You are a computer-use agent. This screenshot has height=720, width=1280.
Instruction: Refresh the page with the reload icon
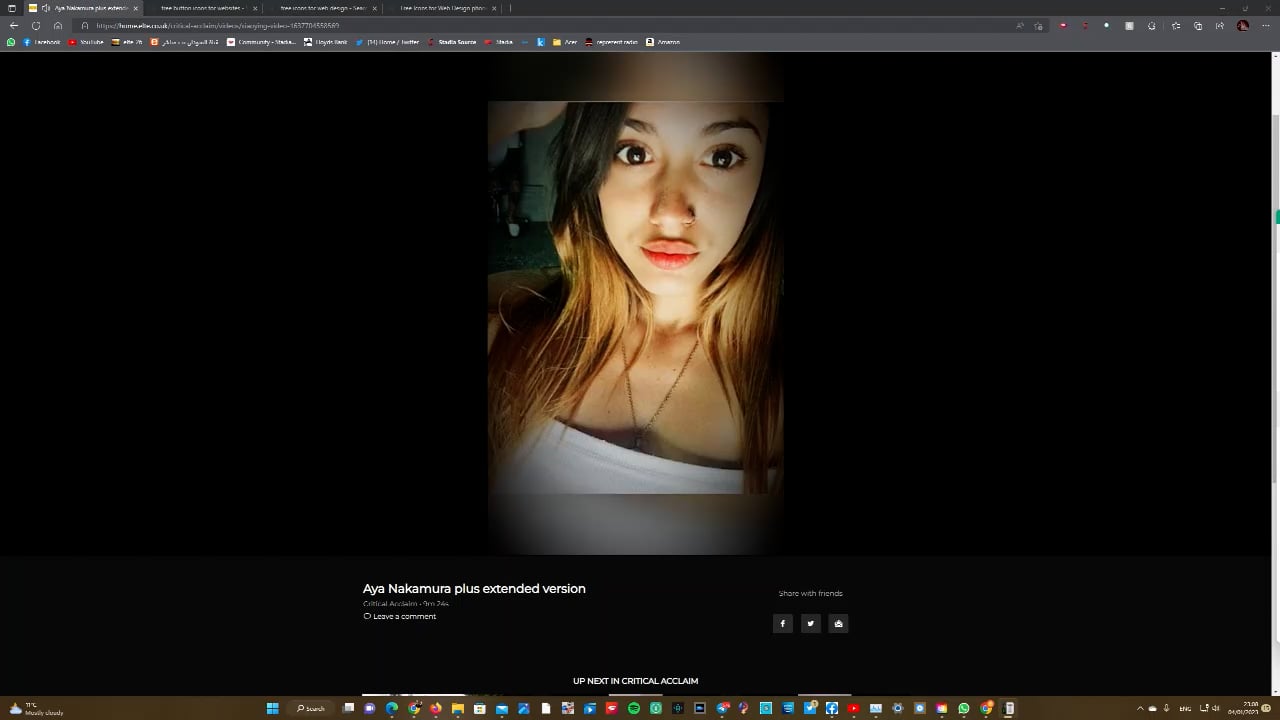pyautogui.click(x=36, y=25)
